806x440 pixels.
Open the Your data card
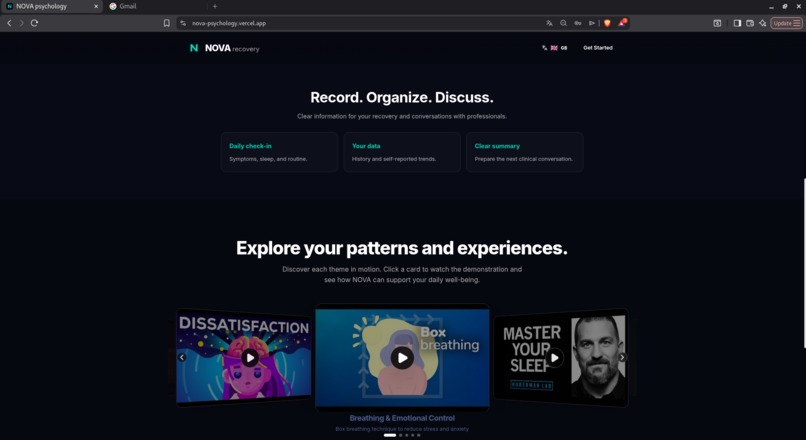[x=402, y=152]
